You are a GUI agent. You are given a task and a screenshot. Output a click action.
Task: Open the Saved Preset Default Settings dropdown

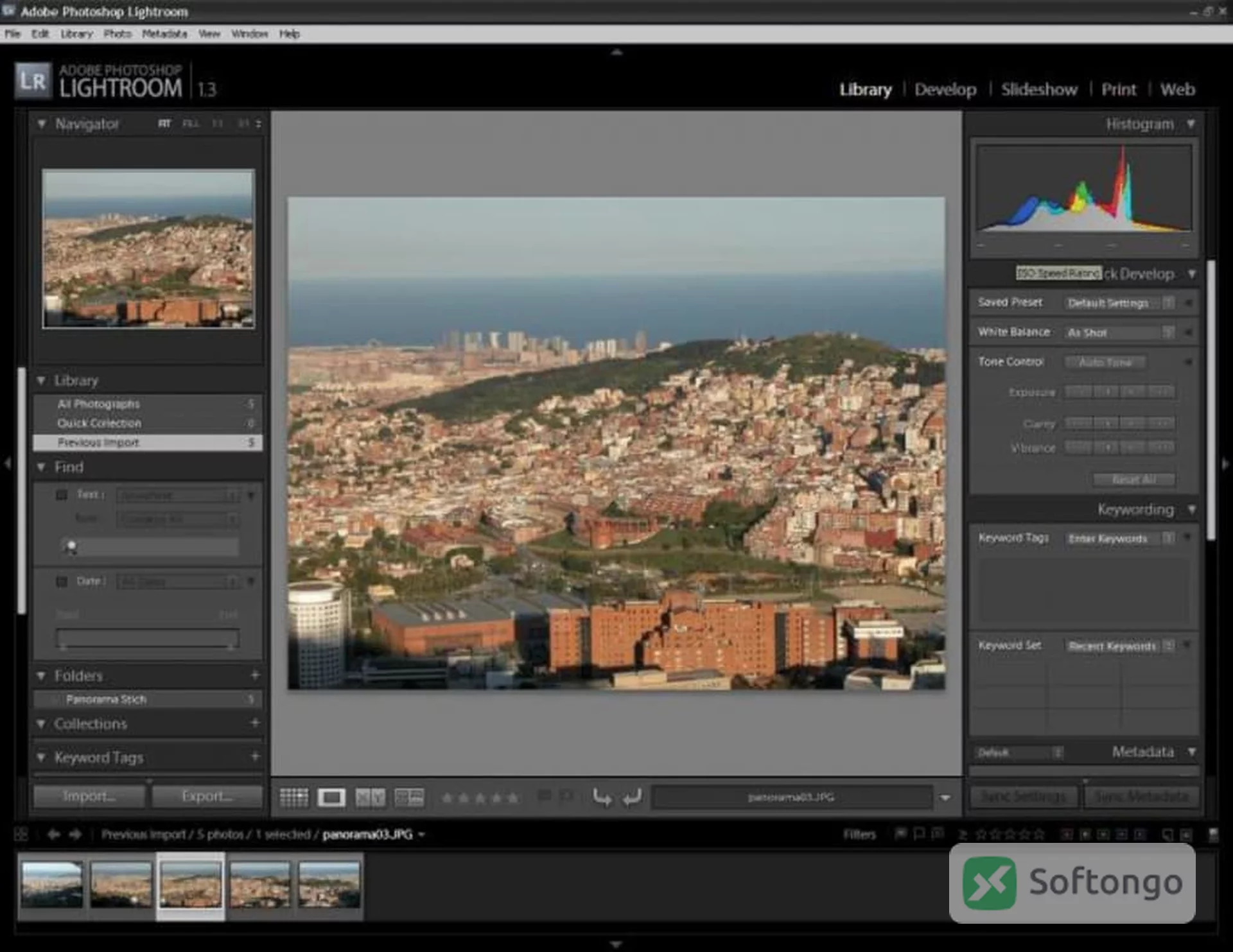coord(1119,302)
